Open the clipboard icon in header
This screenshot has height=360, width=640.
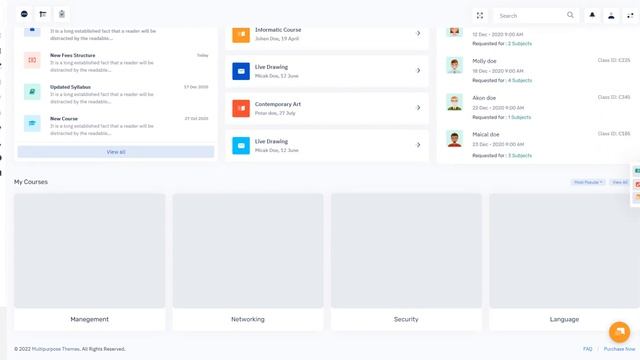tap(62, 14)
